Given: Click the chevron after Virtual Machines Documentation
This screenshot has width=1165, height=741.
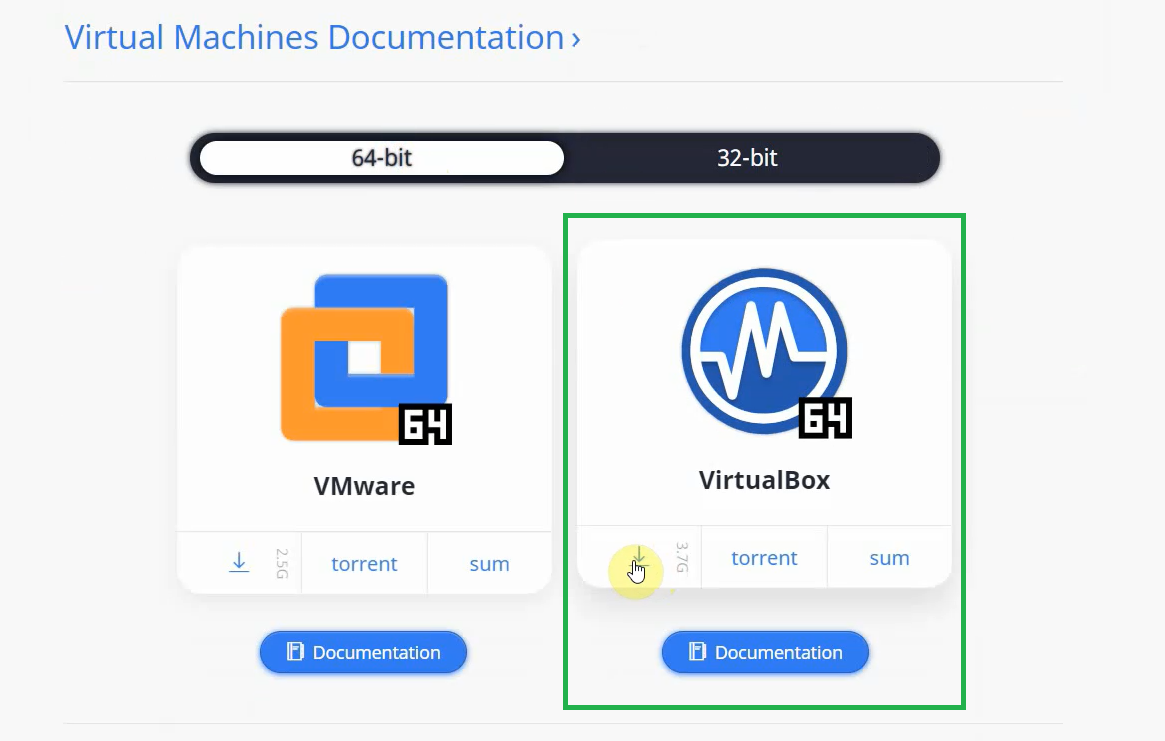Looking at the screenshot, I should 573,37.
